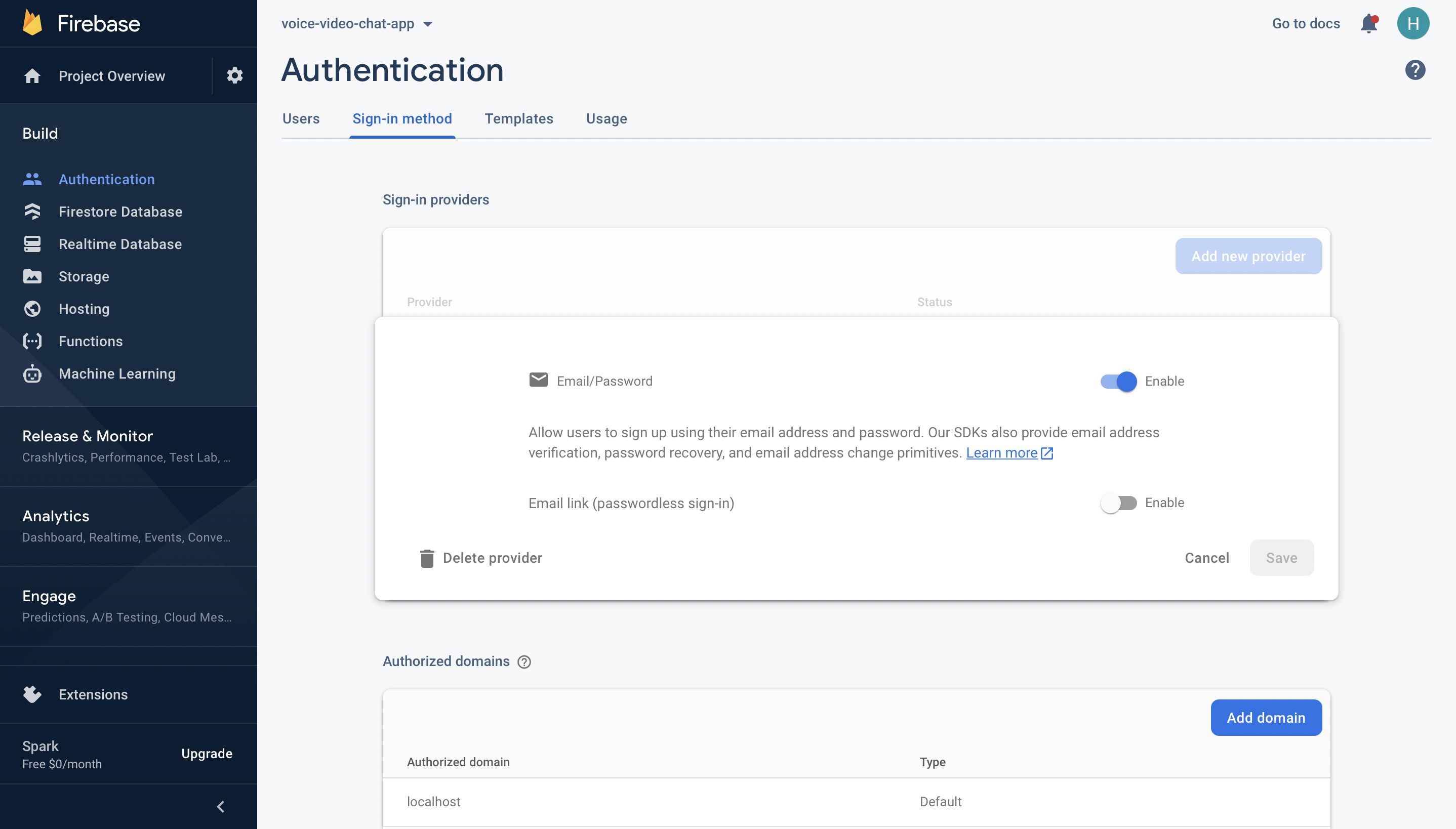Click the Extensions icon in sidebar
Image resolution: width=1456 pixels, height=829 pixels.
coord(32,693)
